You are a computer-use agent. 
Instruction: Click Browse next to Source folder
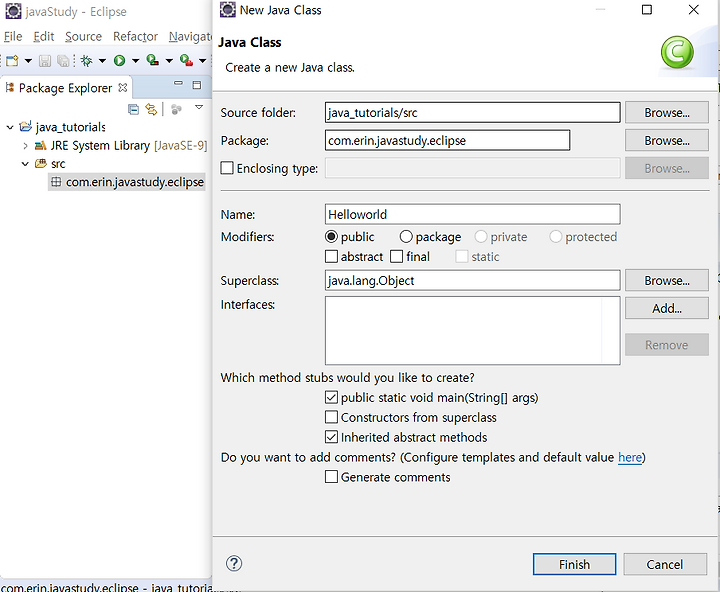667,113
